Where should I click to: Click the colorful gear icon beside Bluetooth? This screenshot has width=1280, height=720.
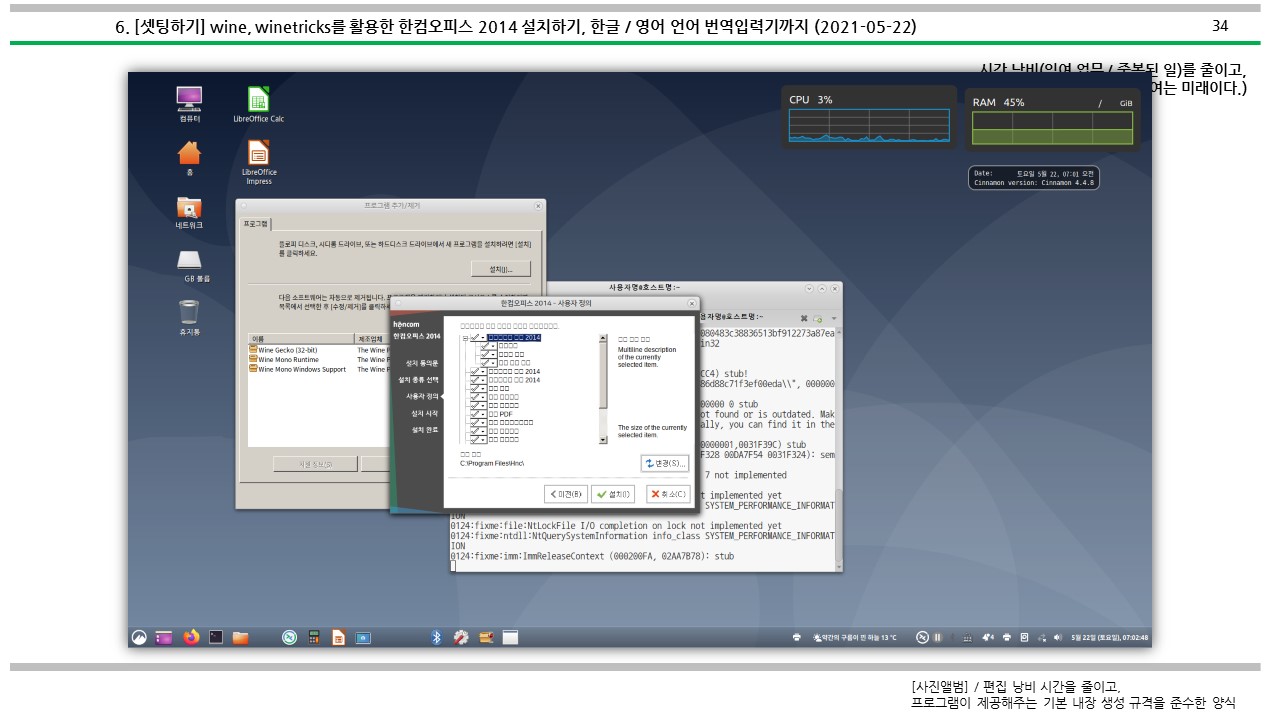pos(461,637)
